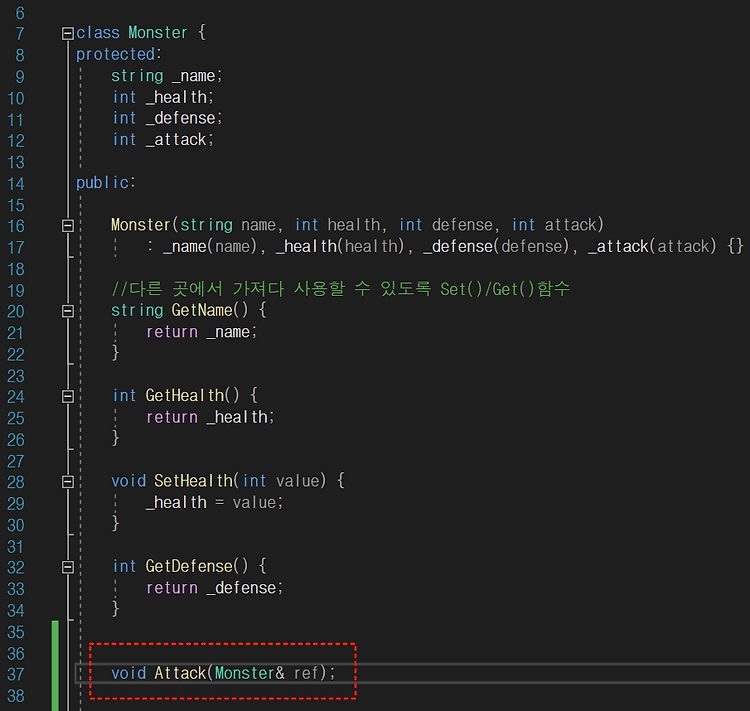Click the GetHealth function name
This screenshot has height=711, width=750.
[x=185, y=396]
